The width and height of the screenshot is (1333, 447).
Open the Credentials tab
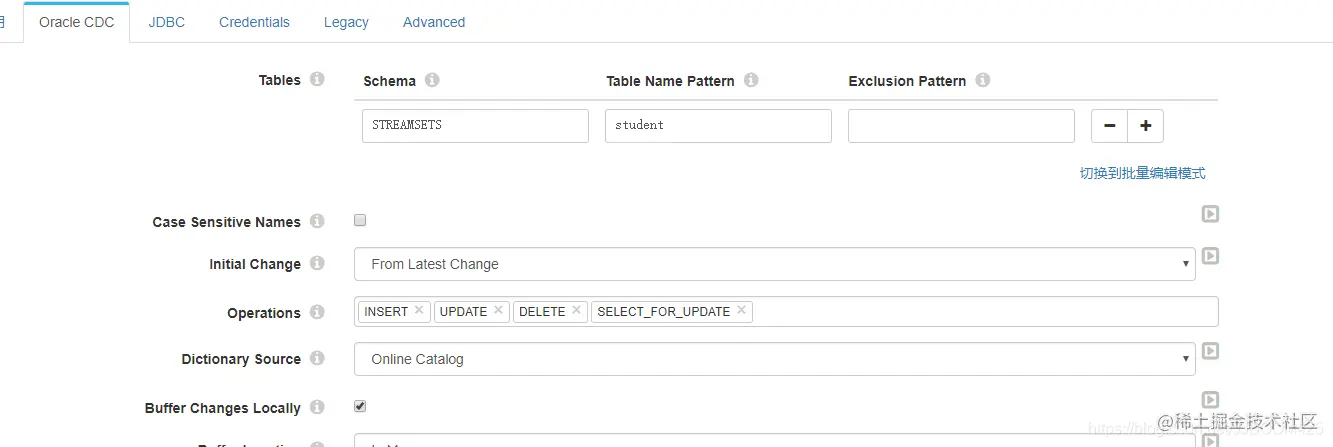tap(254, 22)
